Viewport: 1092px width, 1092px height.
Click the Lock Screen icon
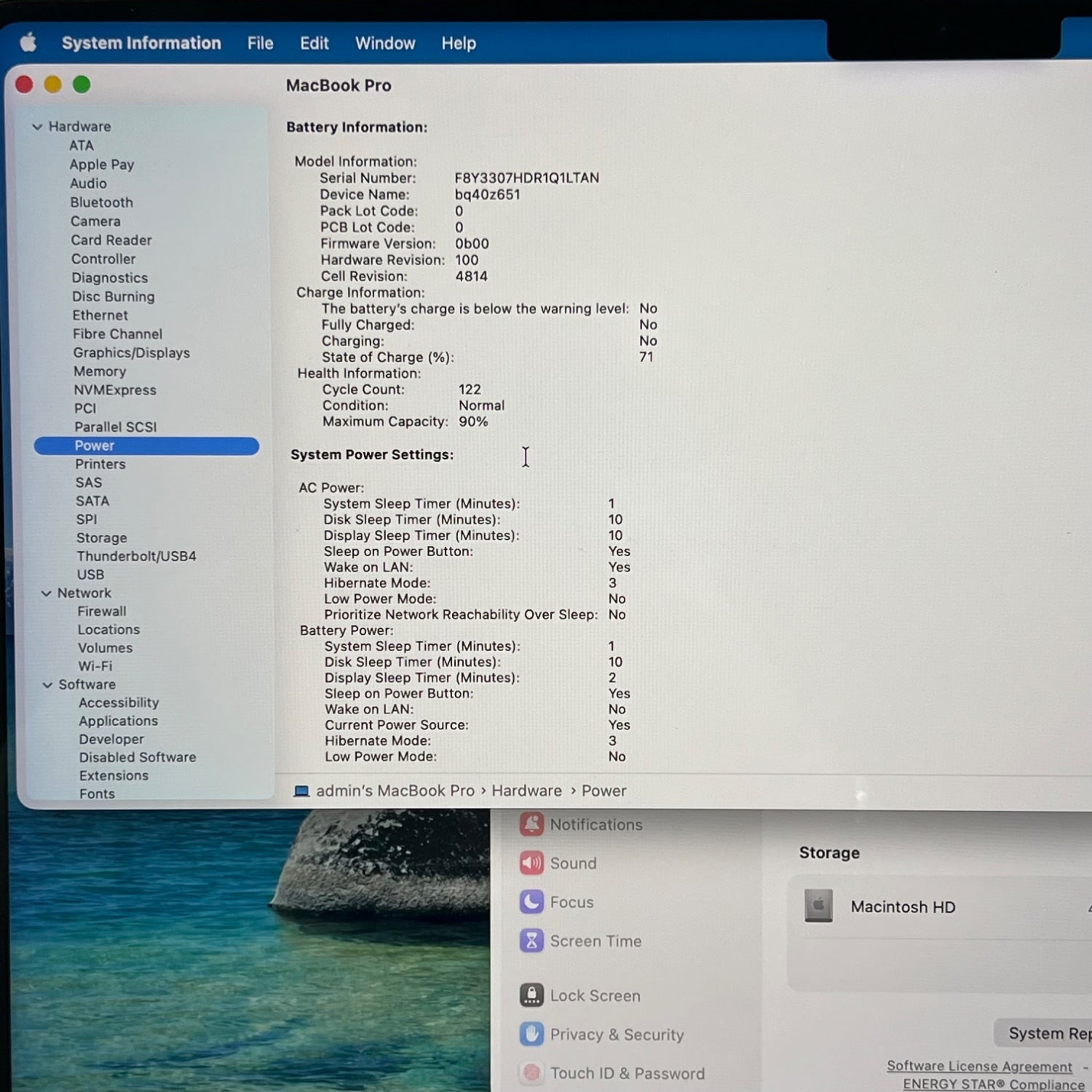point(531,995)
